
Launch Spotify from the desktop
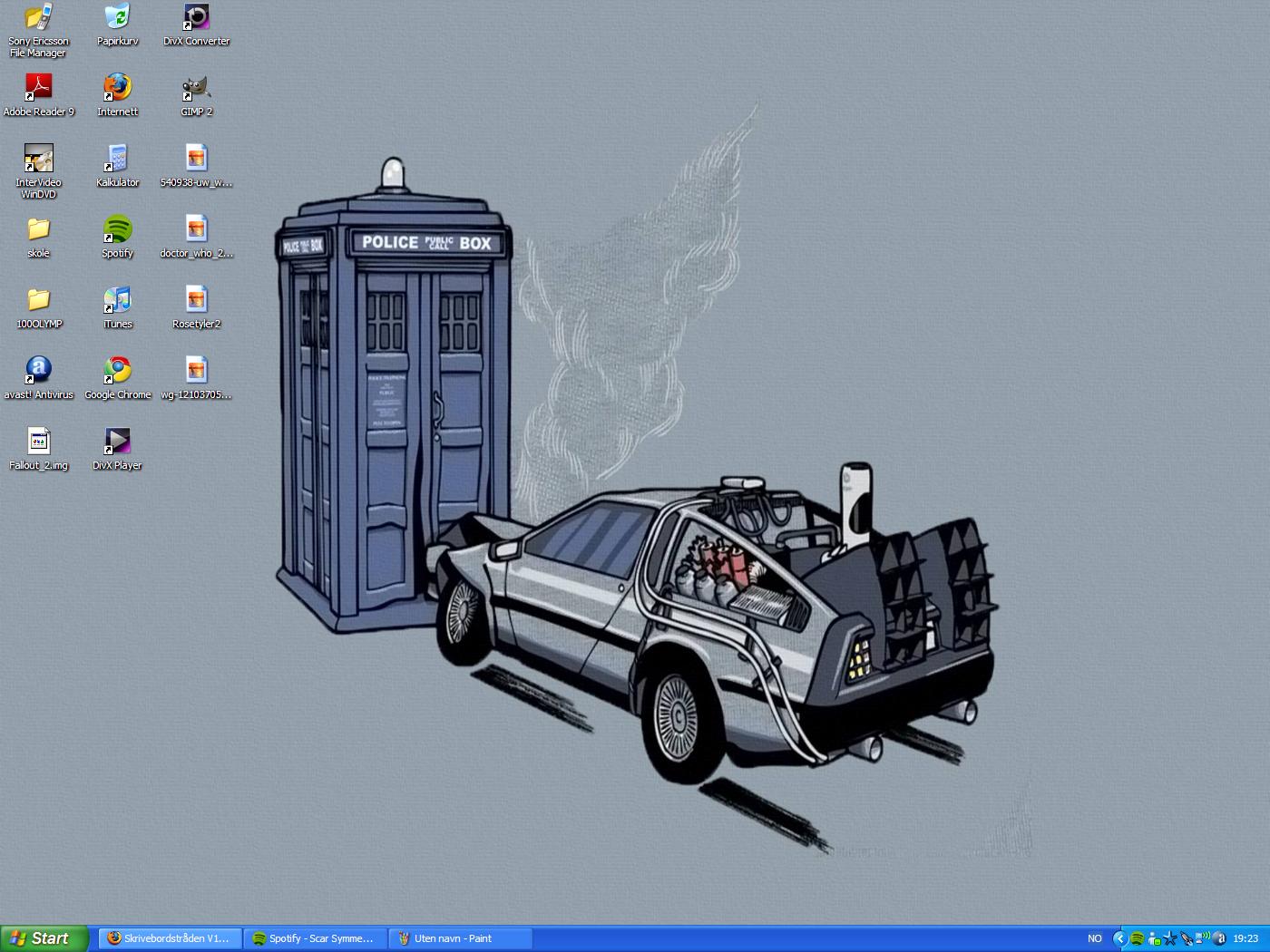[117, 238]
